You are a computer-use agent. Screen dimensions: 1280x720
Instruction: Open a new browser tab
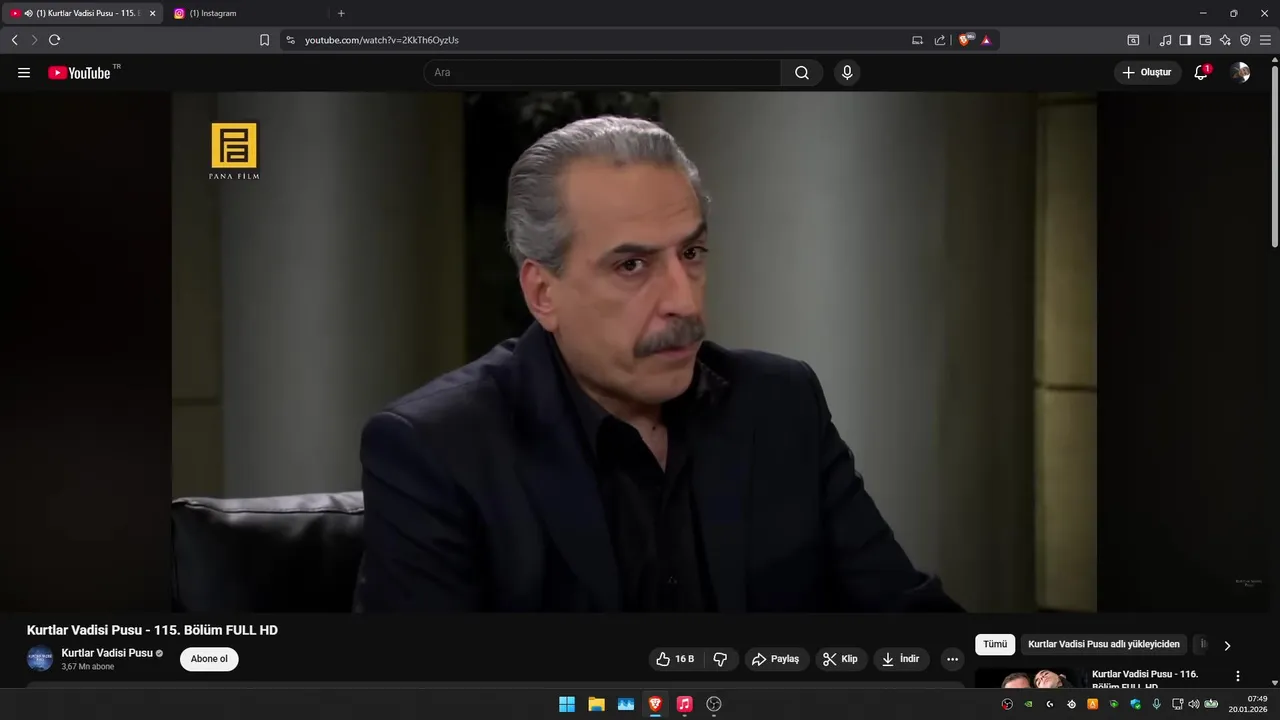[341, 13]
